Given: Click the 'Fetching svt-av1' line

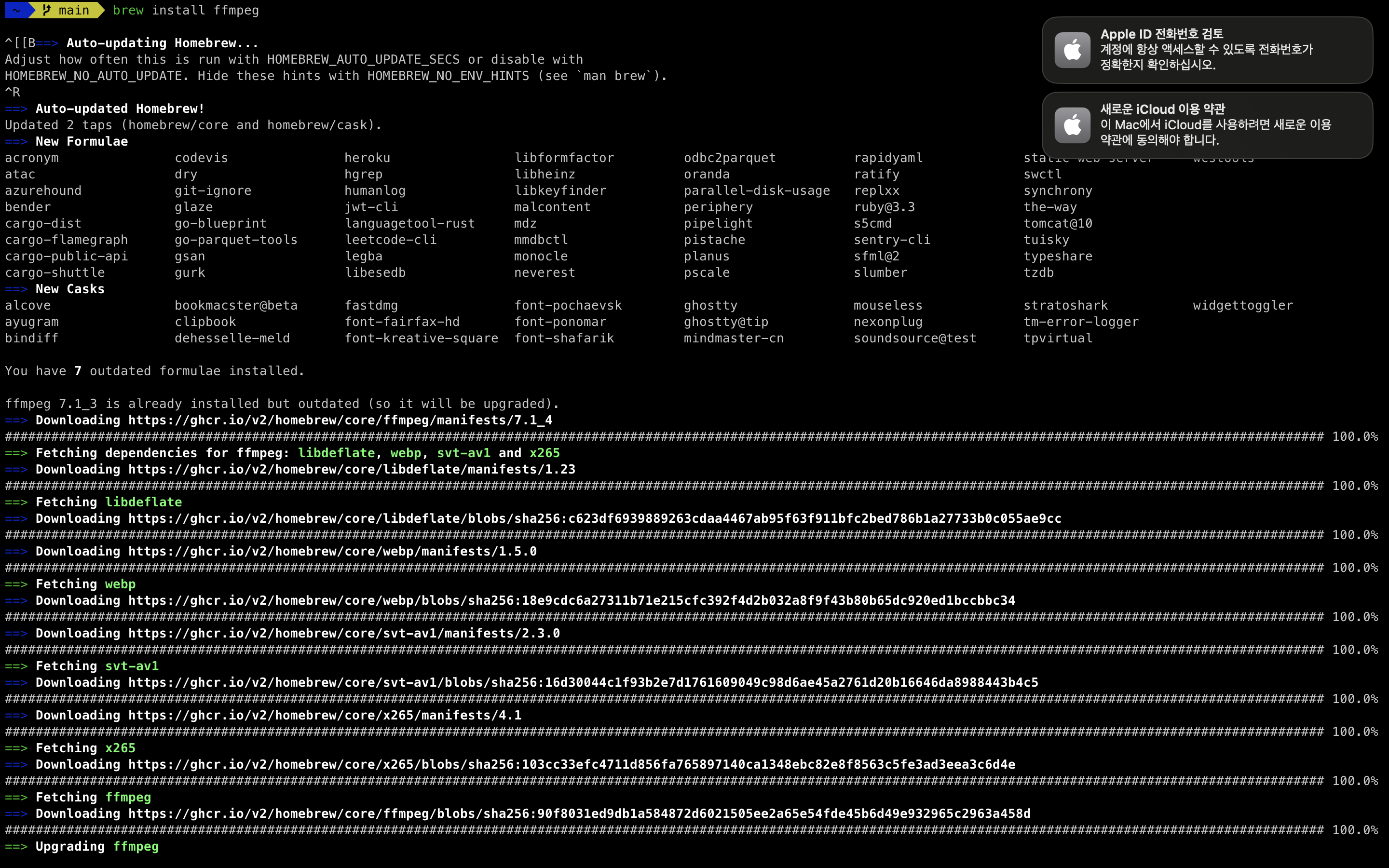Looking at the screenshot, I should (x=82, y=666).
